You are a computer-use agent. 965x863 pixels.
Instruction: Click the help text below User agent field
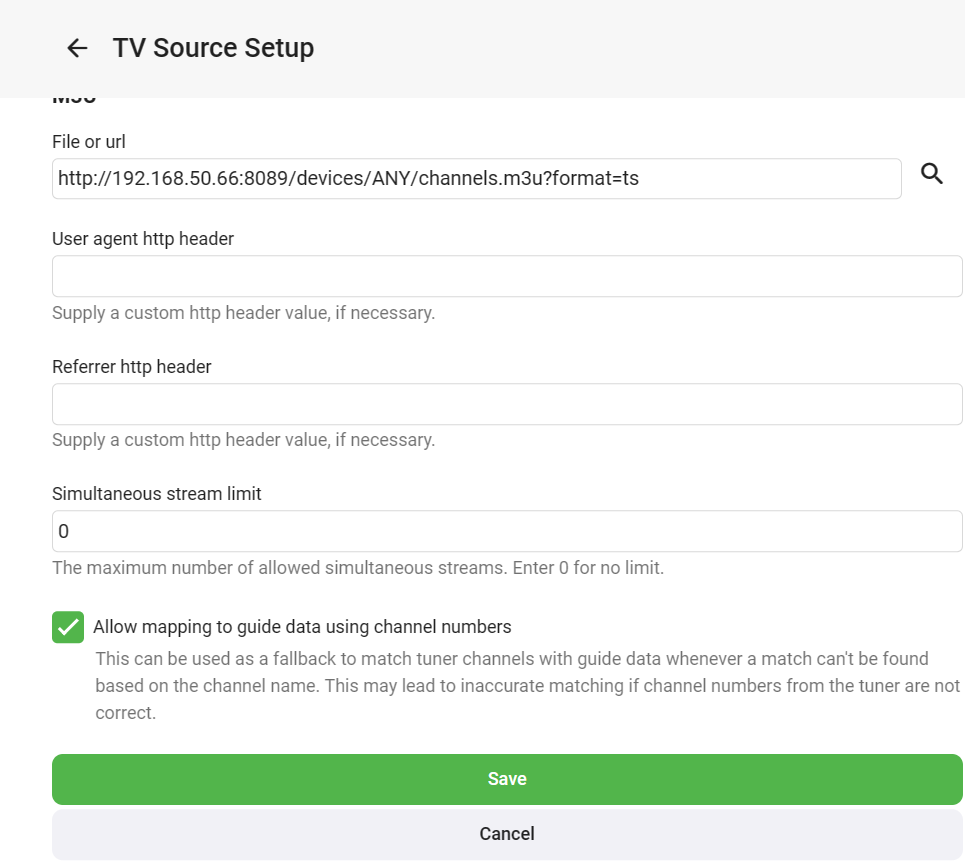point(243,313)
